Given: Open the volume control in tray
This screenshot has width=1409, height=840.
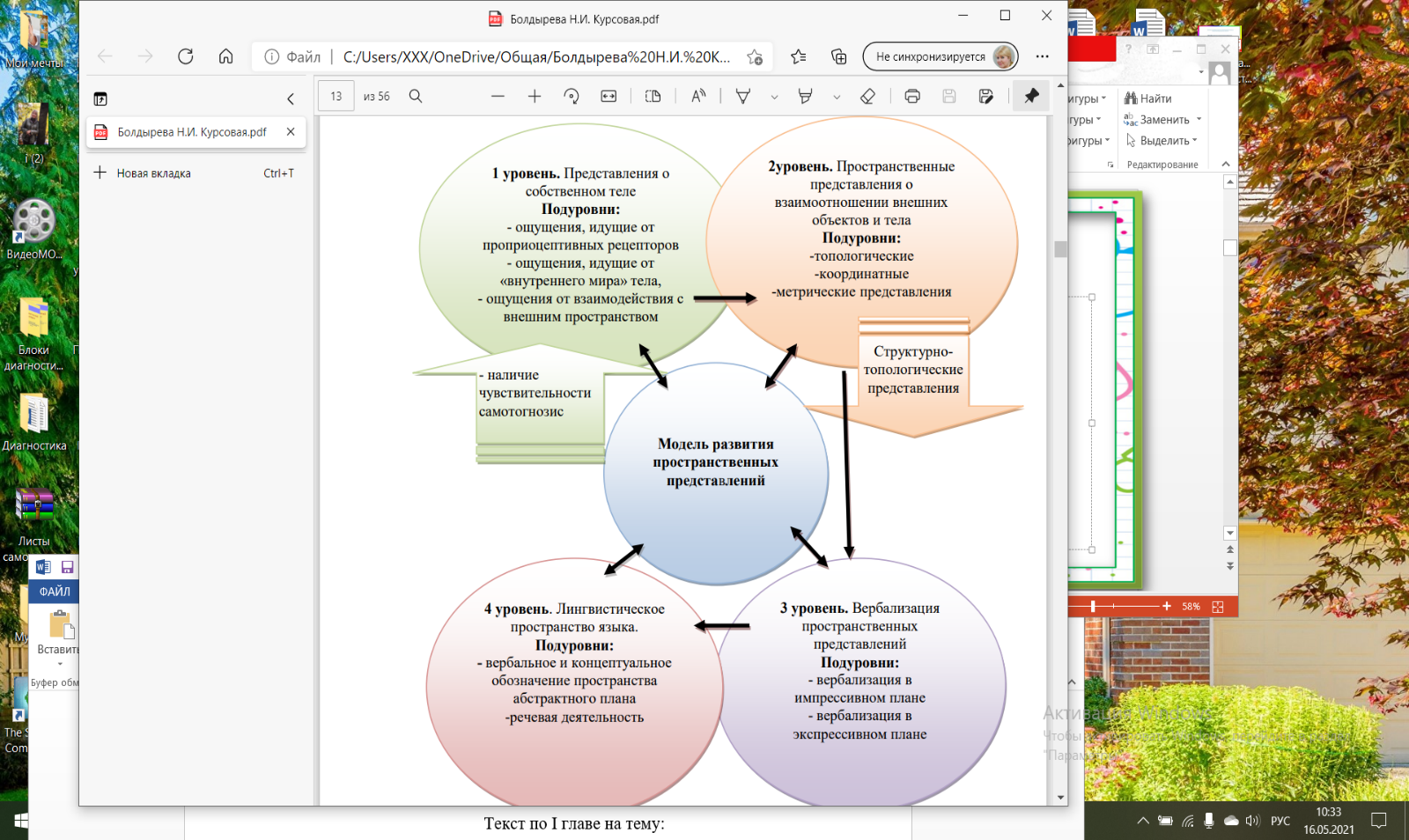Looking at the screenshot, I should (x=1253, y=821).
